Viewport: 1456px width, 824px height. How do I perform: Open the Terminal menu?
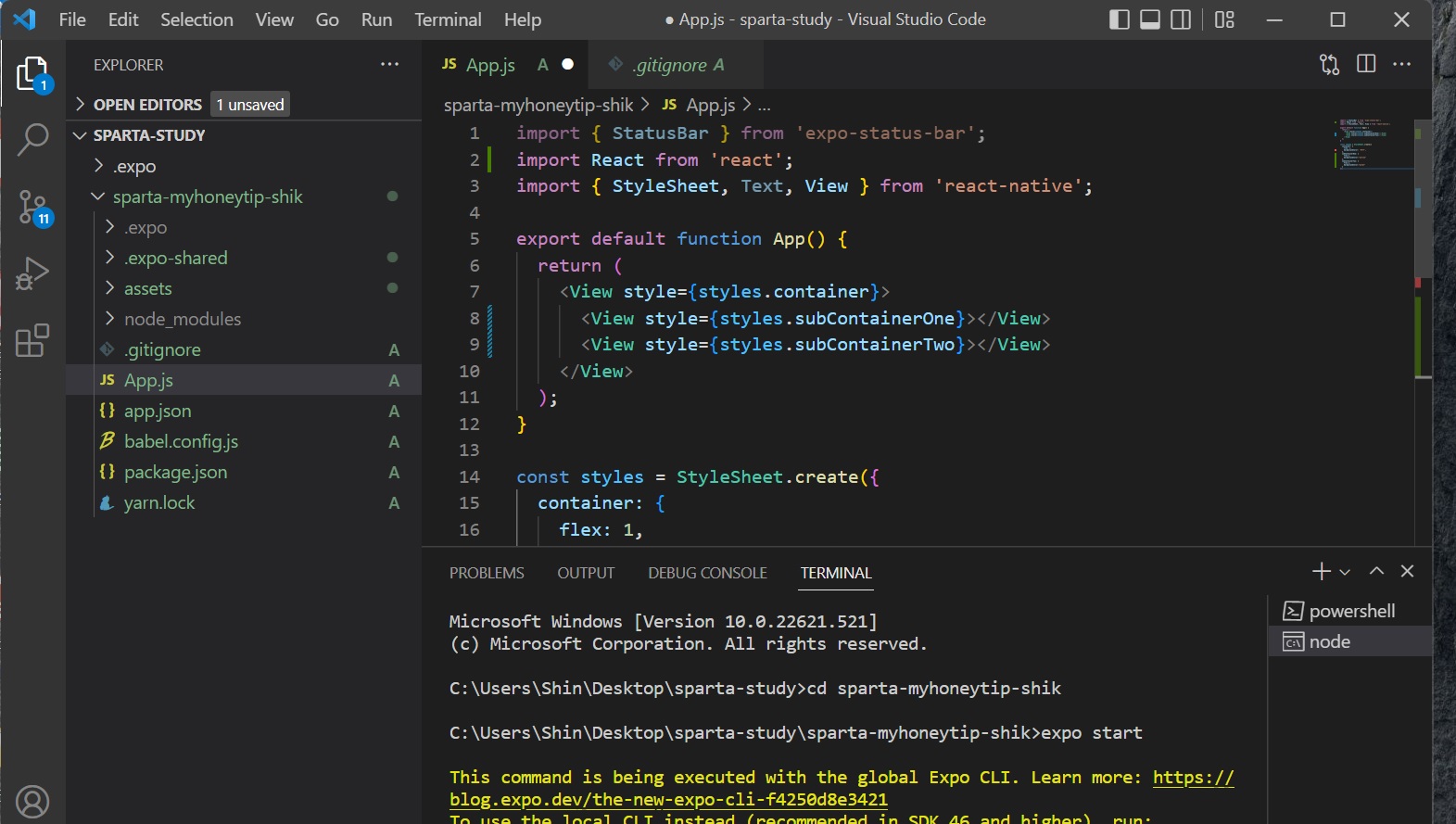[x=448, y=19]
